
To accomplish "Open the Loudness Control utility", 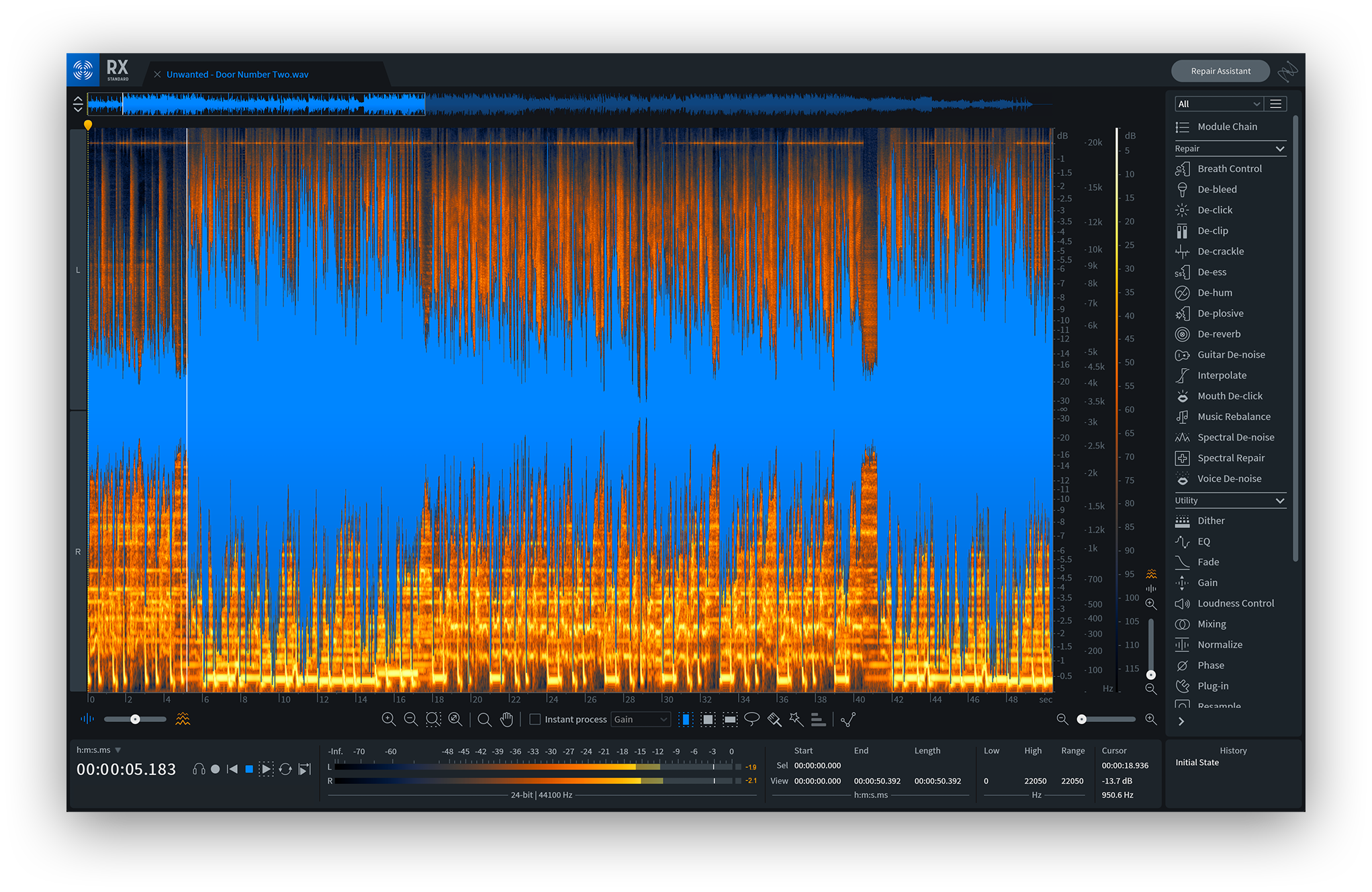I will click(1234, 603).
